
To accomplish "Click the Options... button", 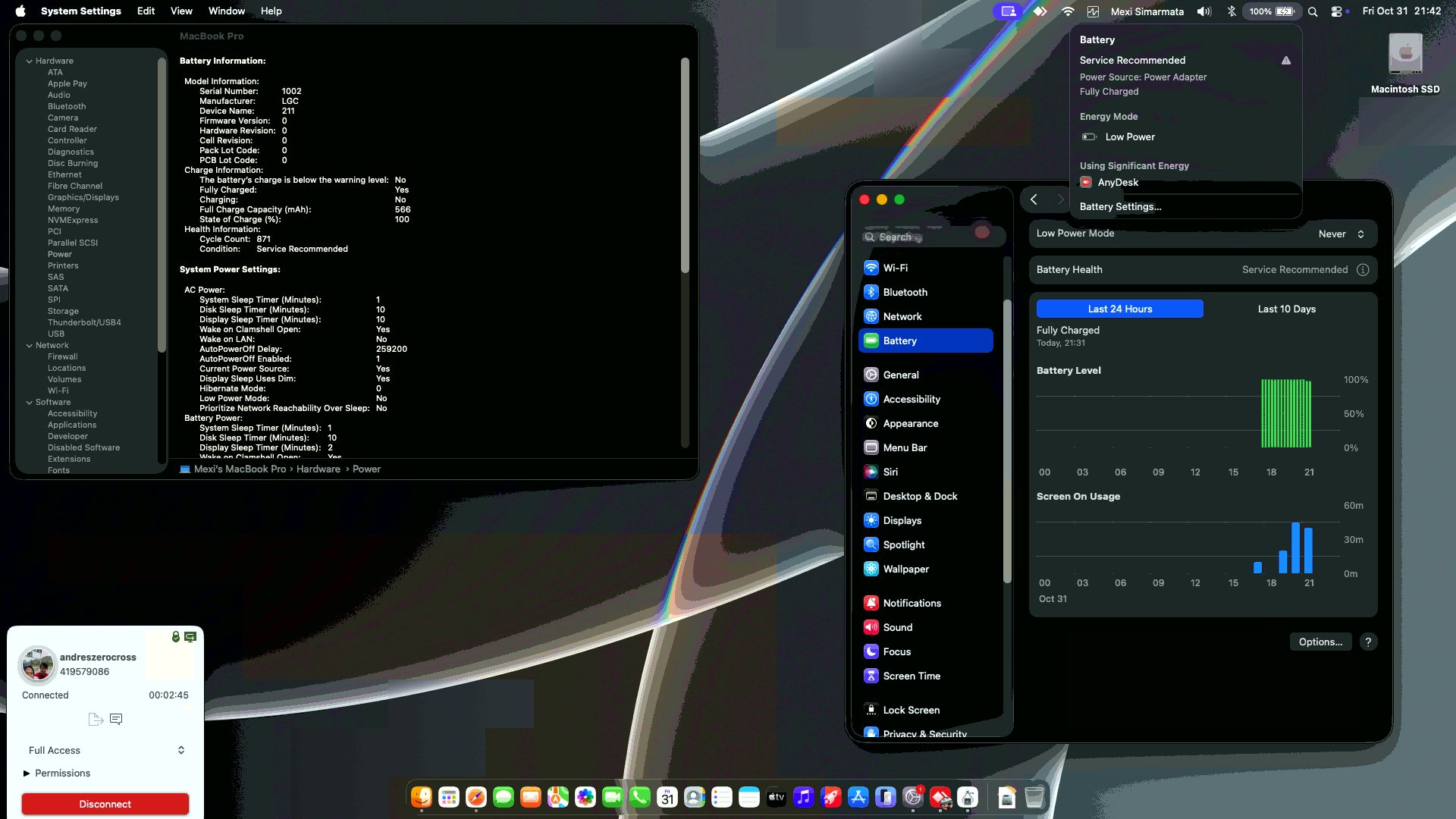I will click(1320, 642).
